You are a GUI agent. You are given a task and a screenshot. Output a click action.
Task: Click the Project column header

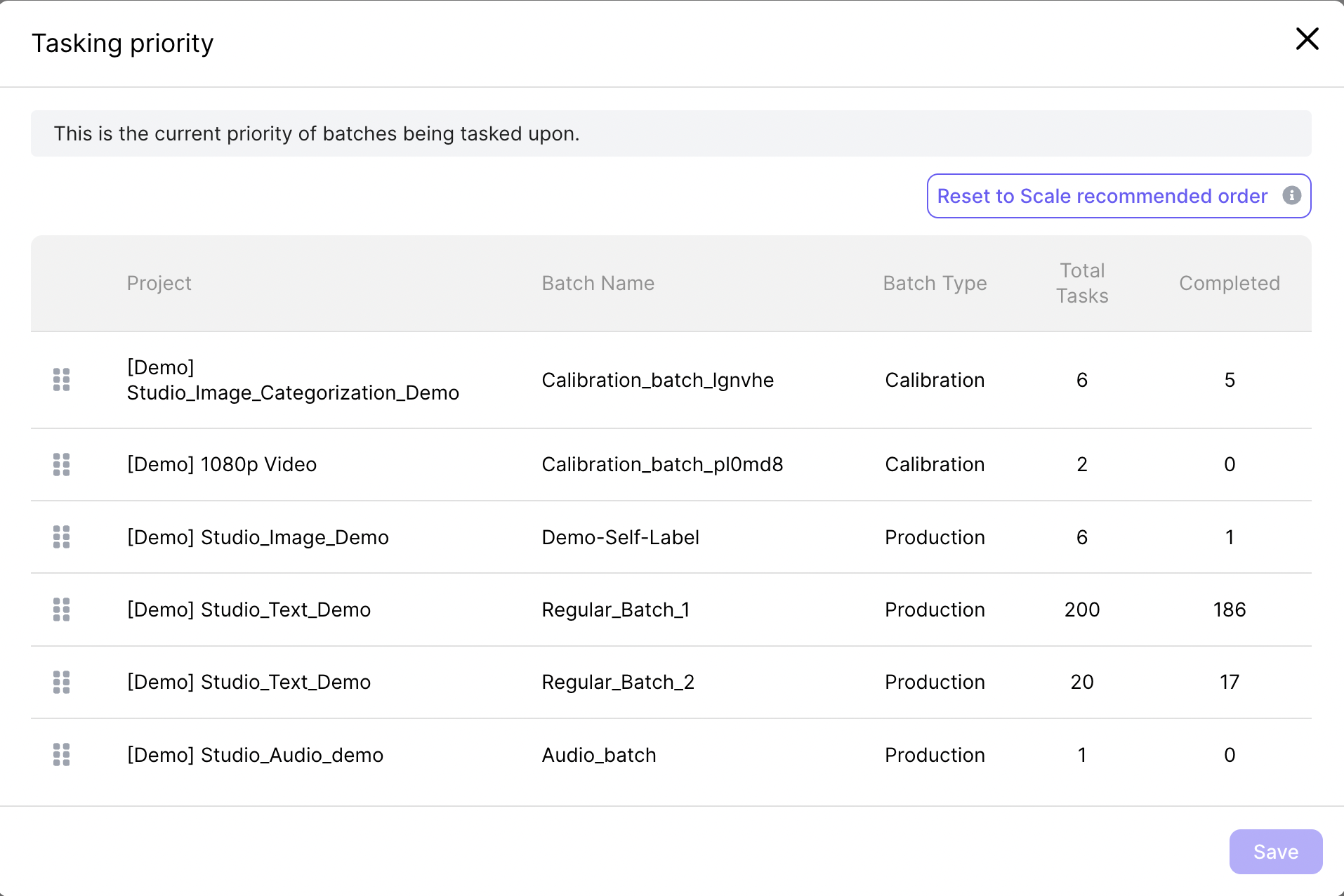pyautogui.click(x=159, y=283)
